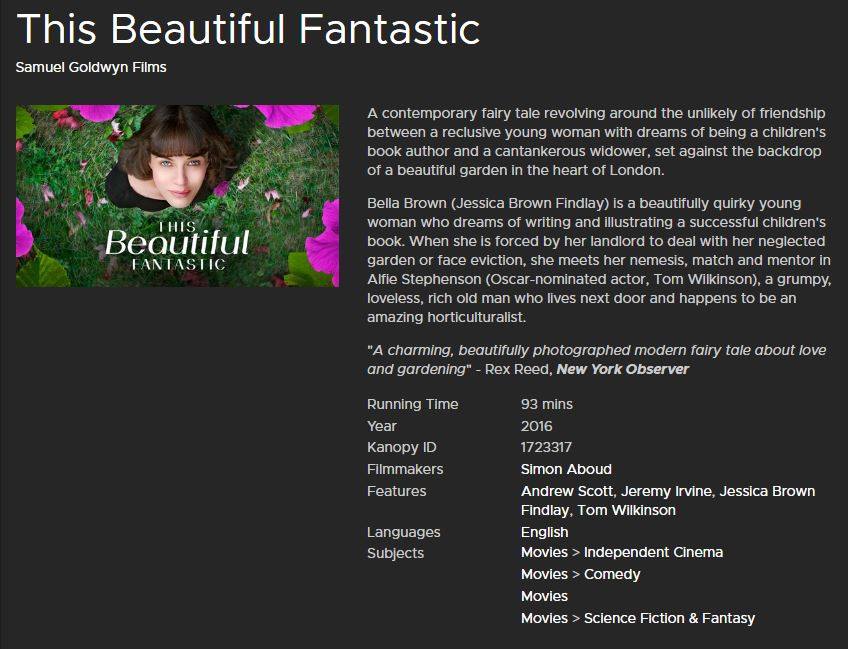Image resolution: width=848 pixels, height=649 pixels.
Task: Open Tom Wilkinson in the Features list
Action: point(626,510)
